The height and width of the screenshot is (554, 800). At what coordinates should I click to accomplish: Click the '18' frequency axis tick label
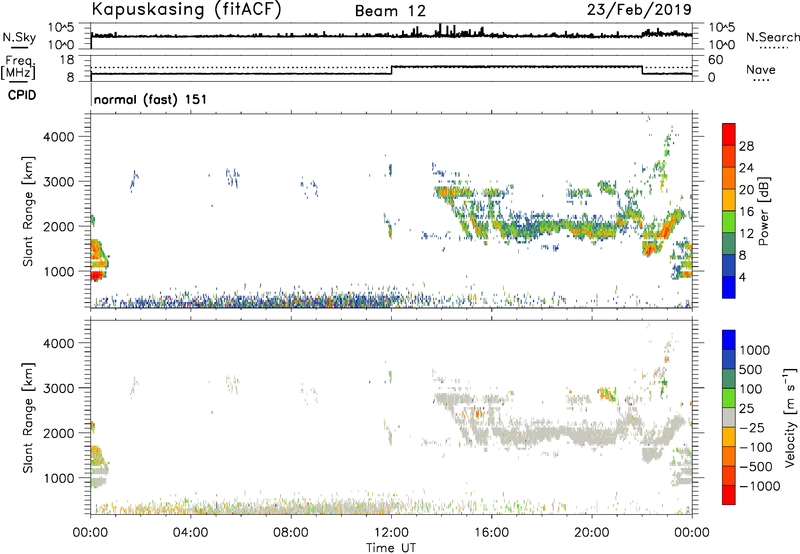pos(67,60)
